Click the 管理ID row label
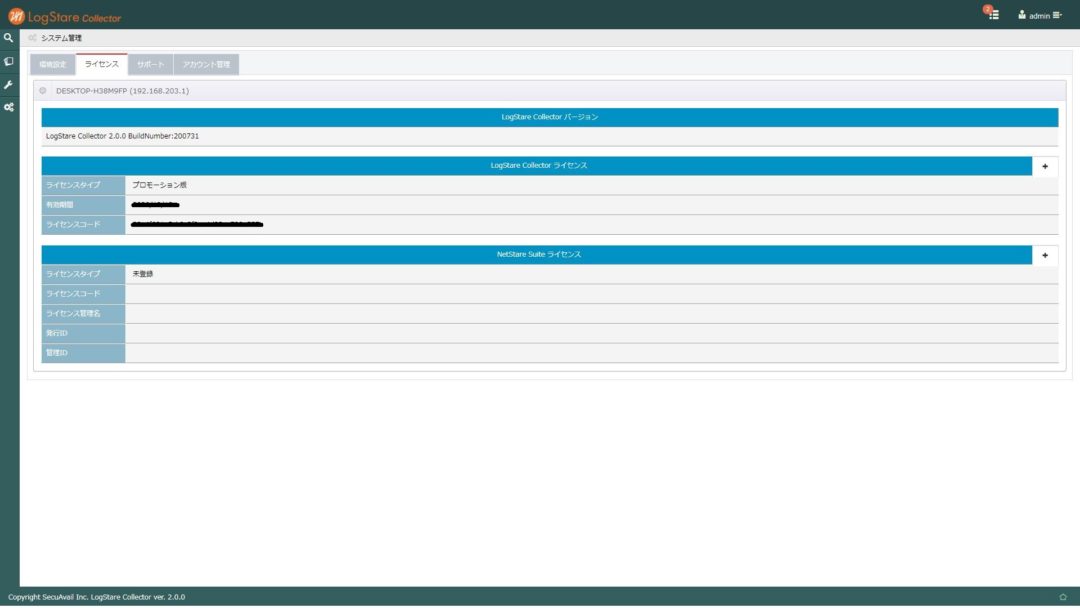This screenshot has width=1080, height=608. point(83,353)
